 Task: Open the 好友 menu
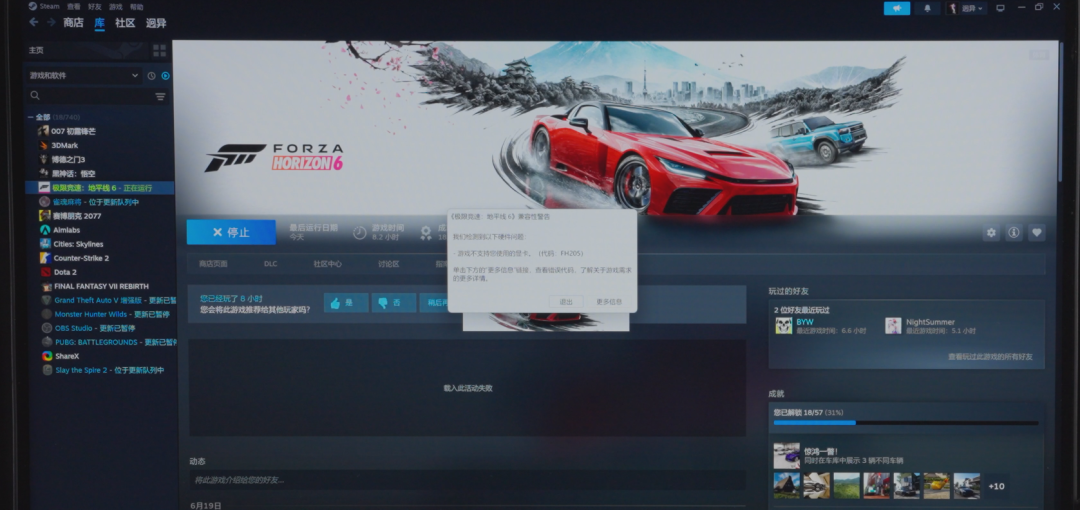95,7
